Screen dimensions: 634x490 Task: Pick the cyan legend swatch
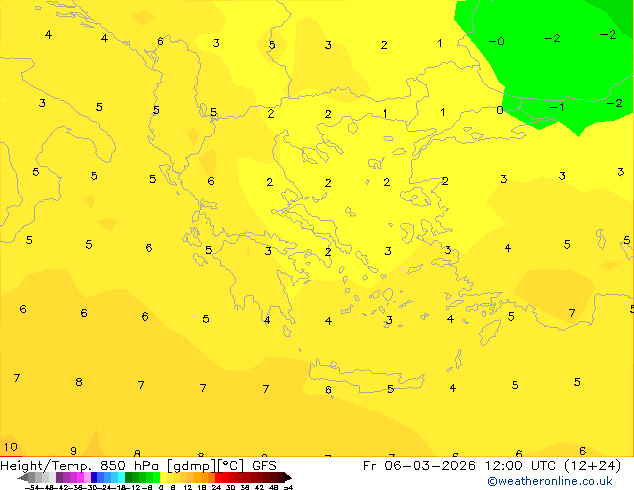pyautogui.click(x=121, y=478)
